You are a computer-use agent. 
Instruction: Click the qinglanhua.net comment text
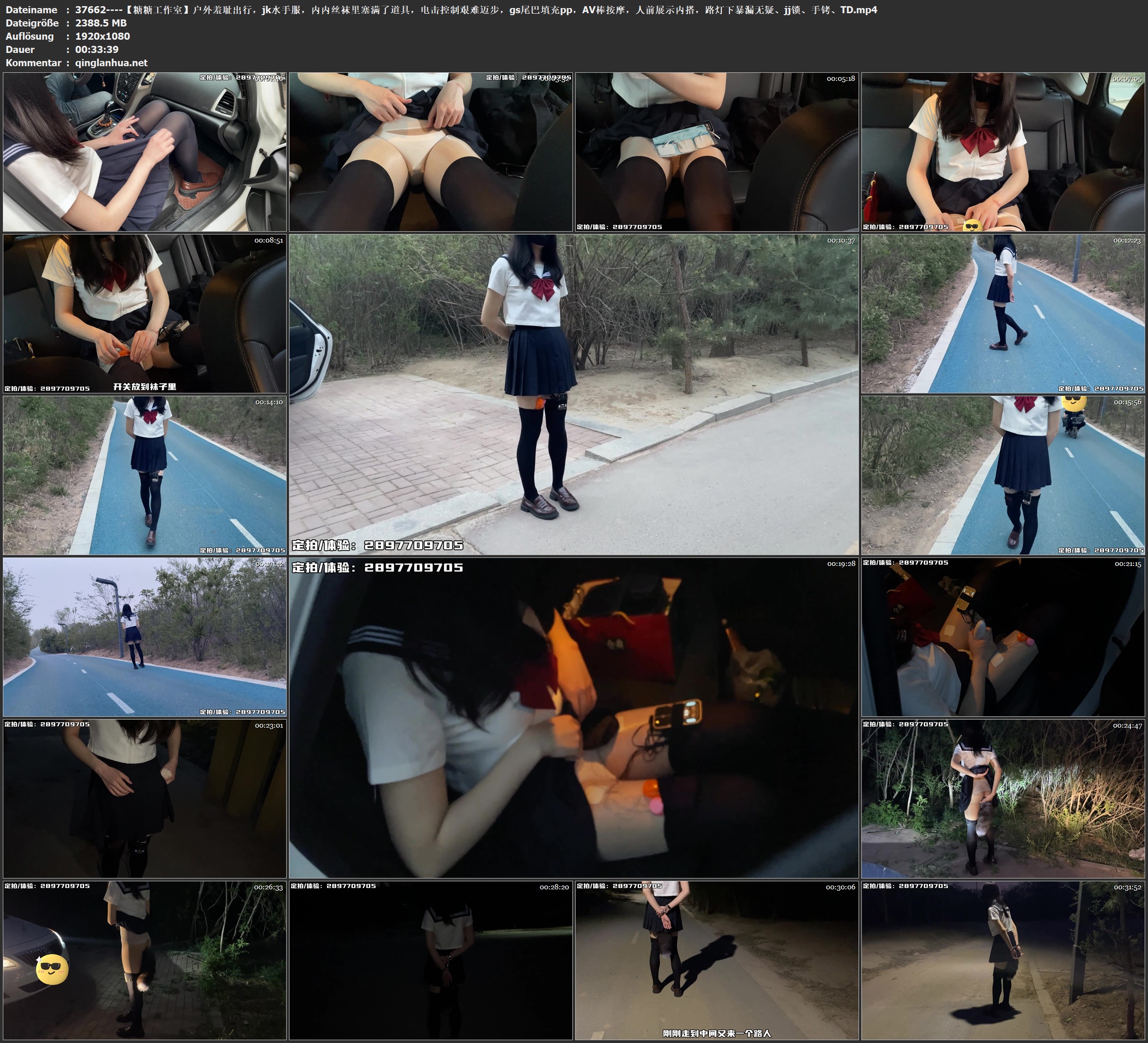tap(111, 62)
